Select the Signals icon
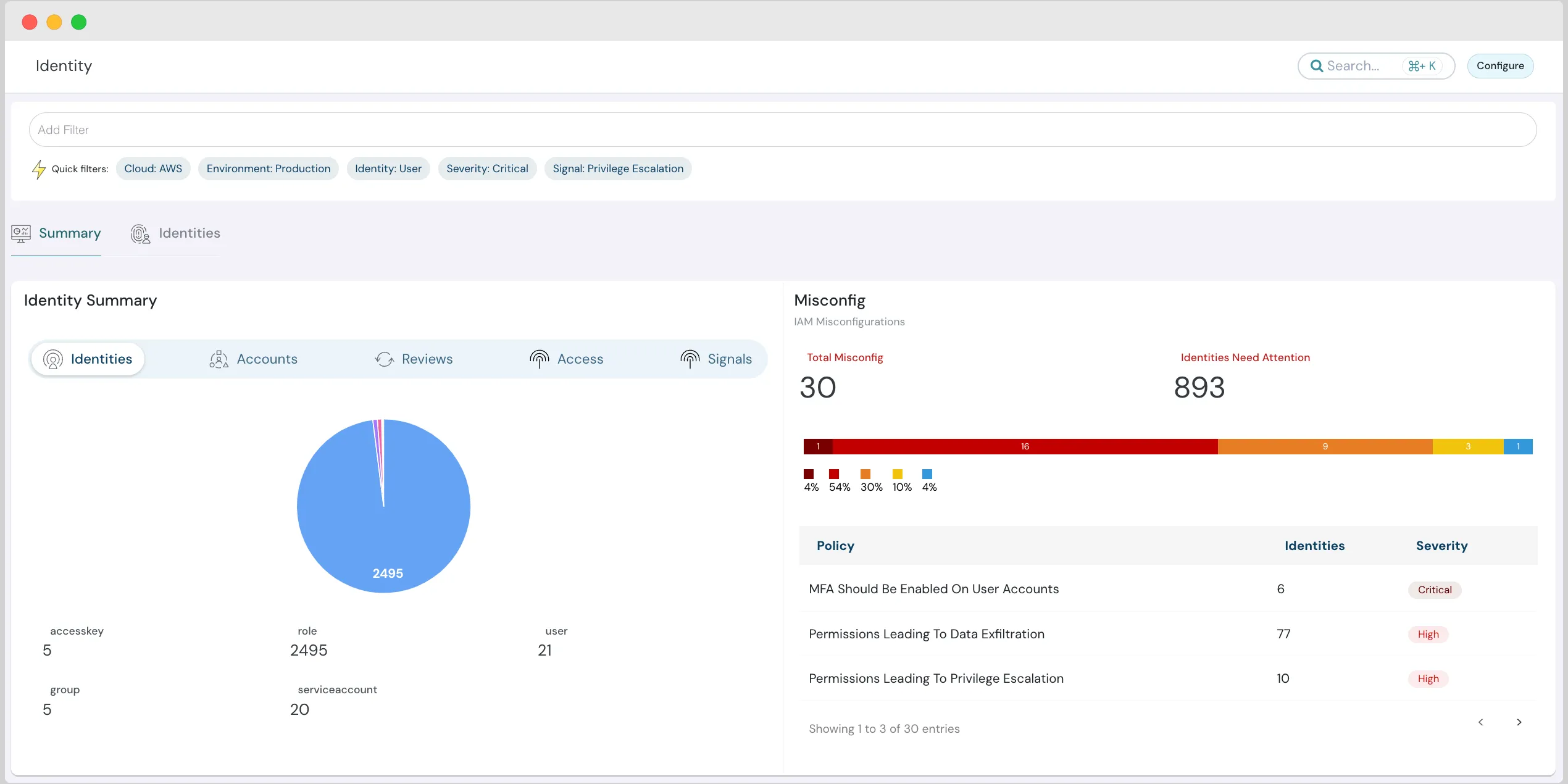Screen dimensions: 1568x784 click(x=690, y=359)
